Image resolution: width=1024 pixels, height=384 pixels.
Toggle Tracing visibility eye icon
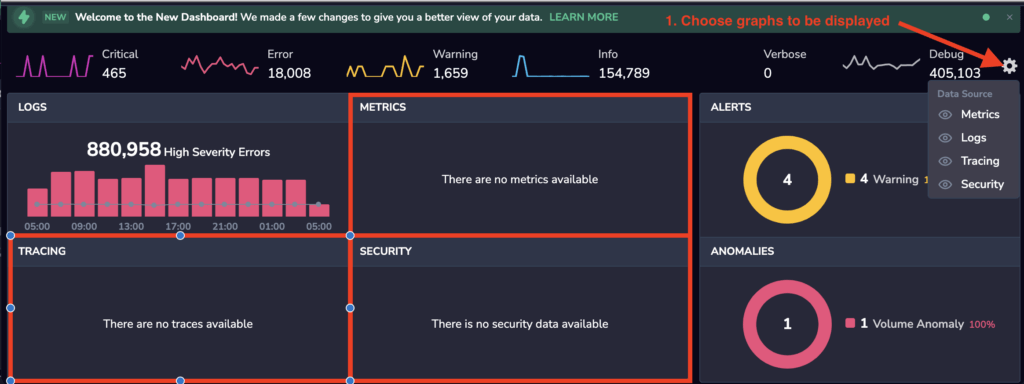click(x=945, y=161)
